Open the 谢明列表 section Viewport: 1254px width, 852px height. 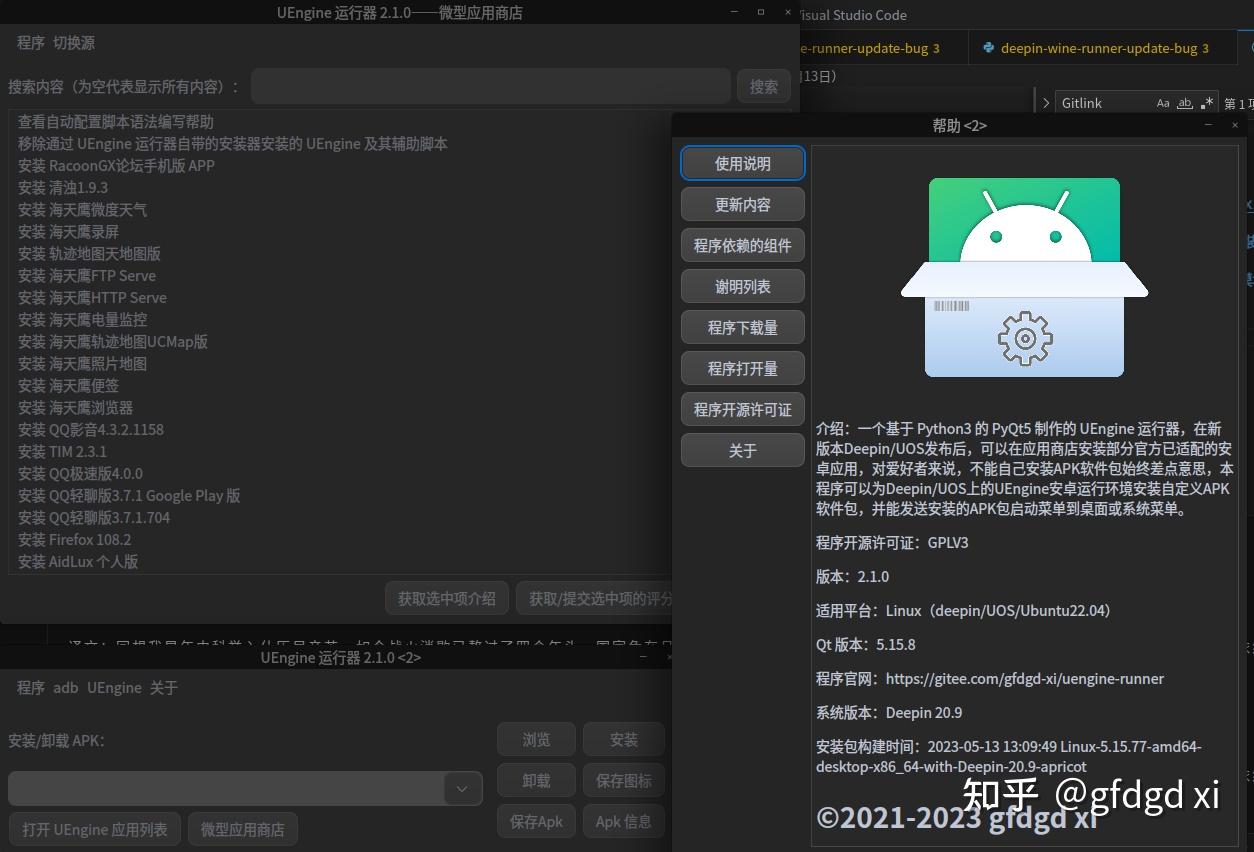pos(742,286)
